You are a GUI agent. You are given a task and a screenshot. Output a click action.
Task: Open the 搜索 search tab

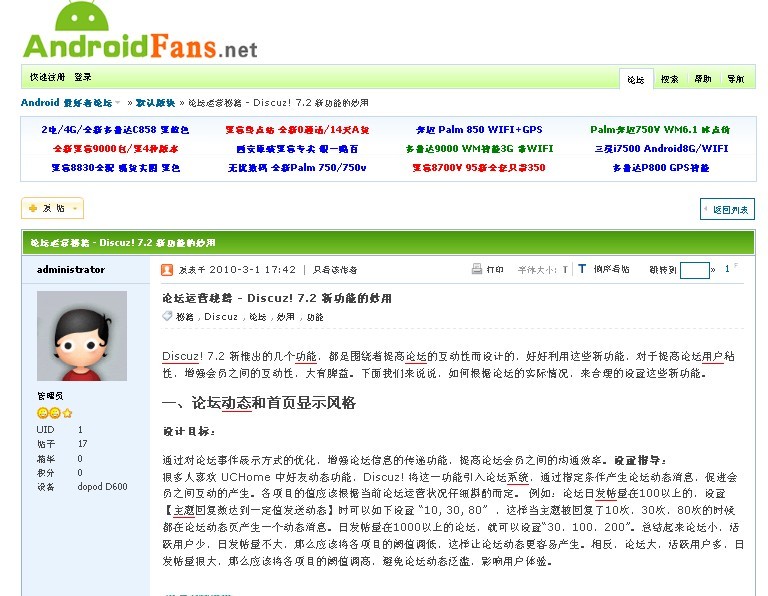pyautogui.click(x=670, y=79)
